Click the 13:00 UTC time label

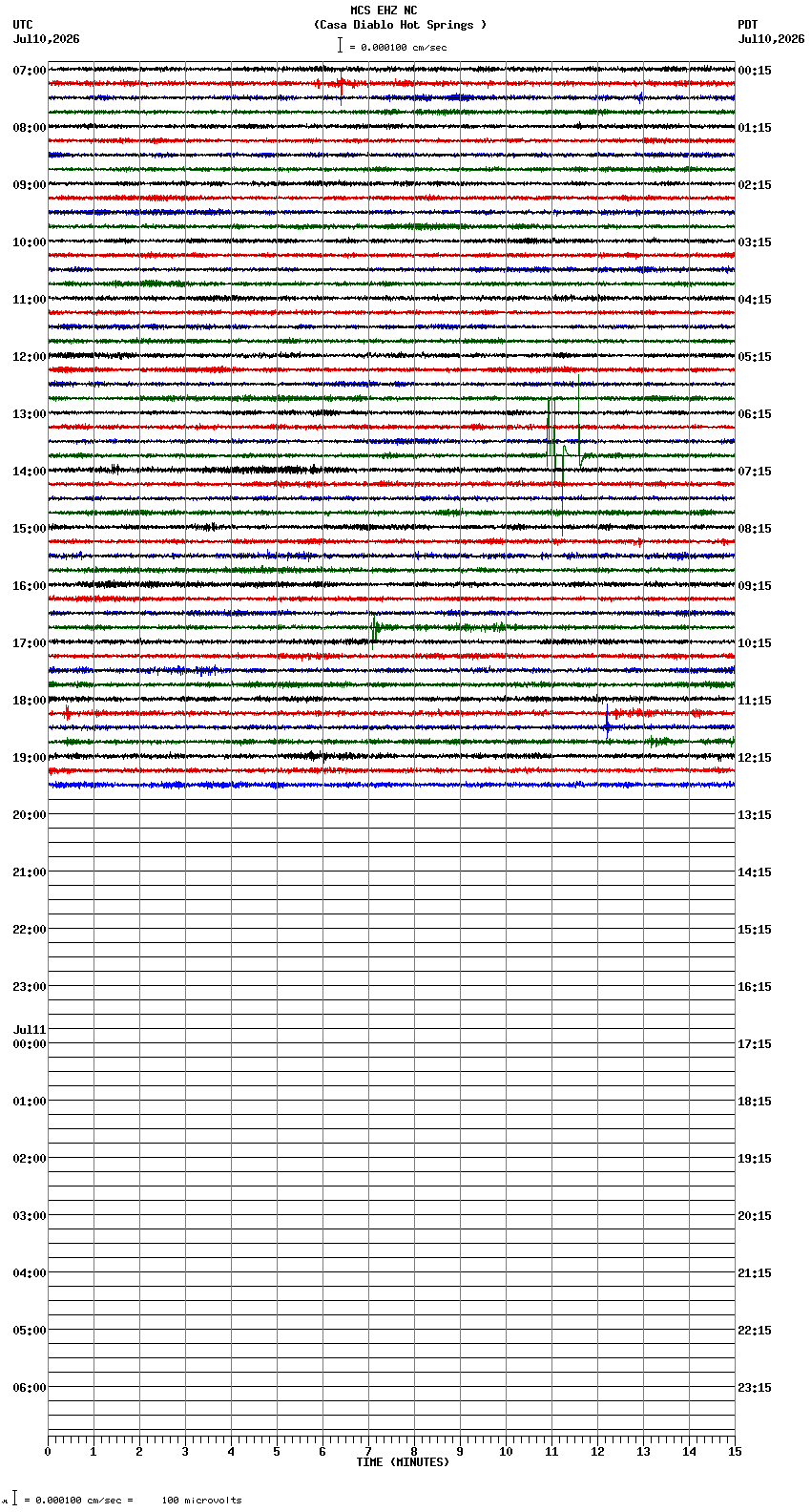point(30,414)
